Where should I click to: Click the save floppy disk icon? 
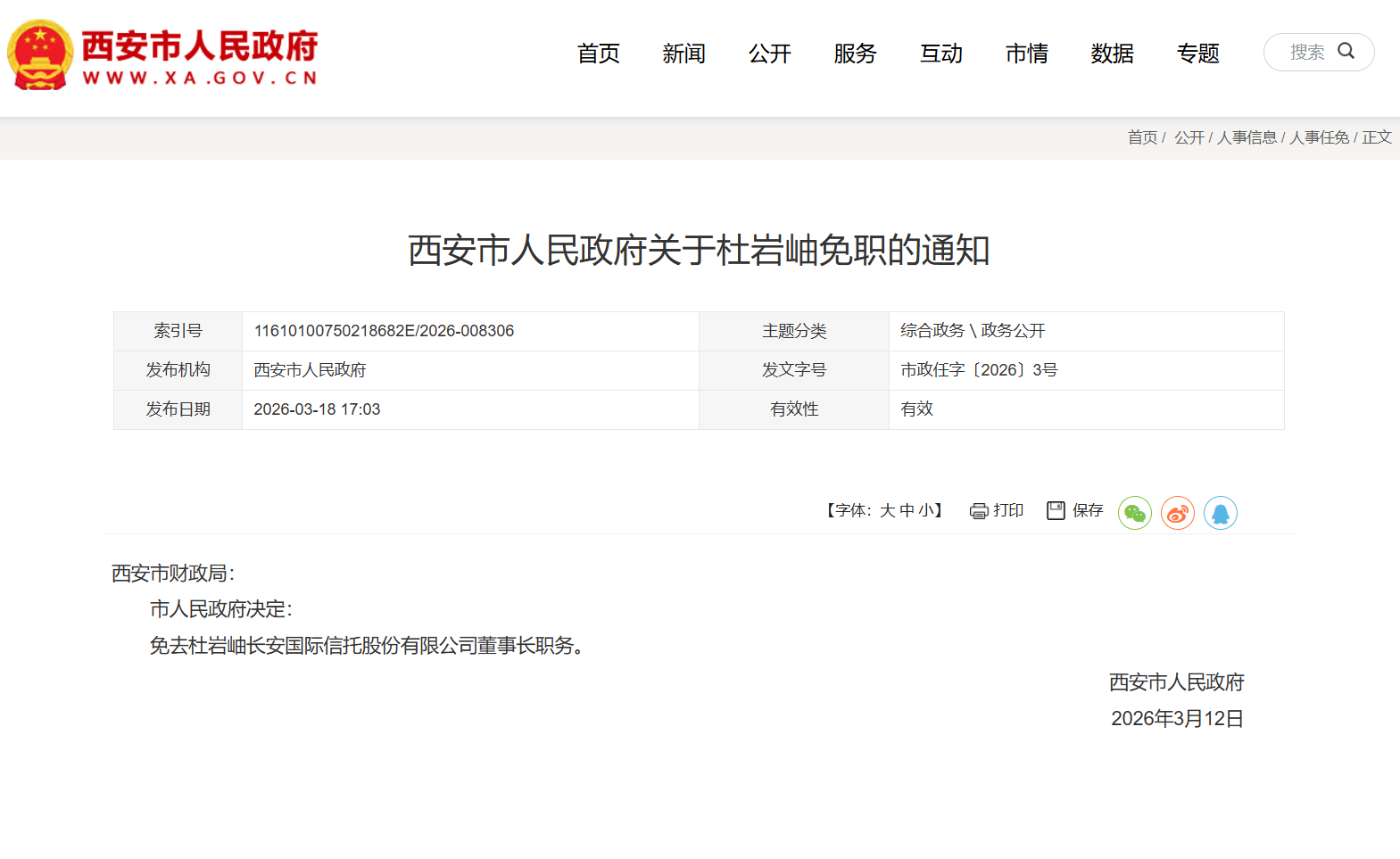pyautogui.click(x=1056, y=510)
